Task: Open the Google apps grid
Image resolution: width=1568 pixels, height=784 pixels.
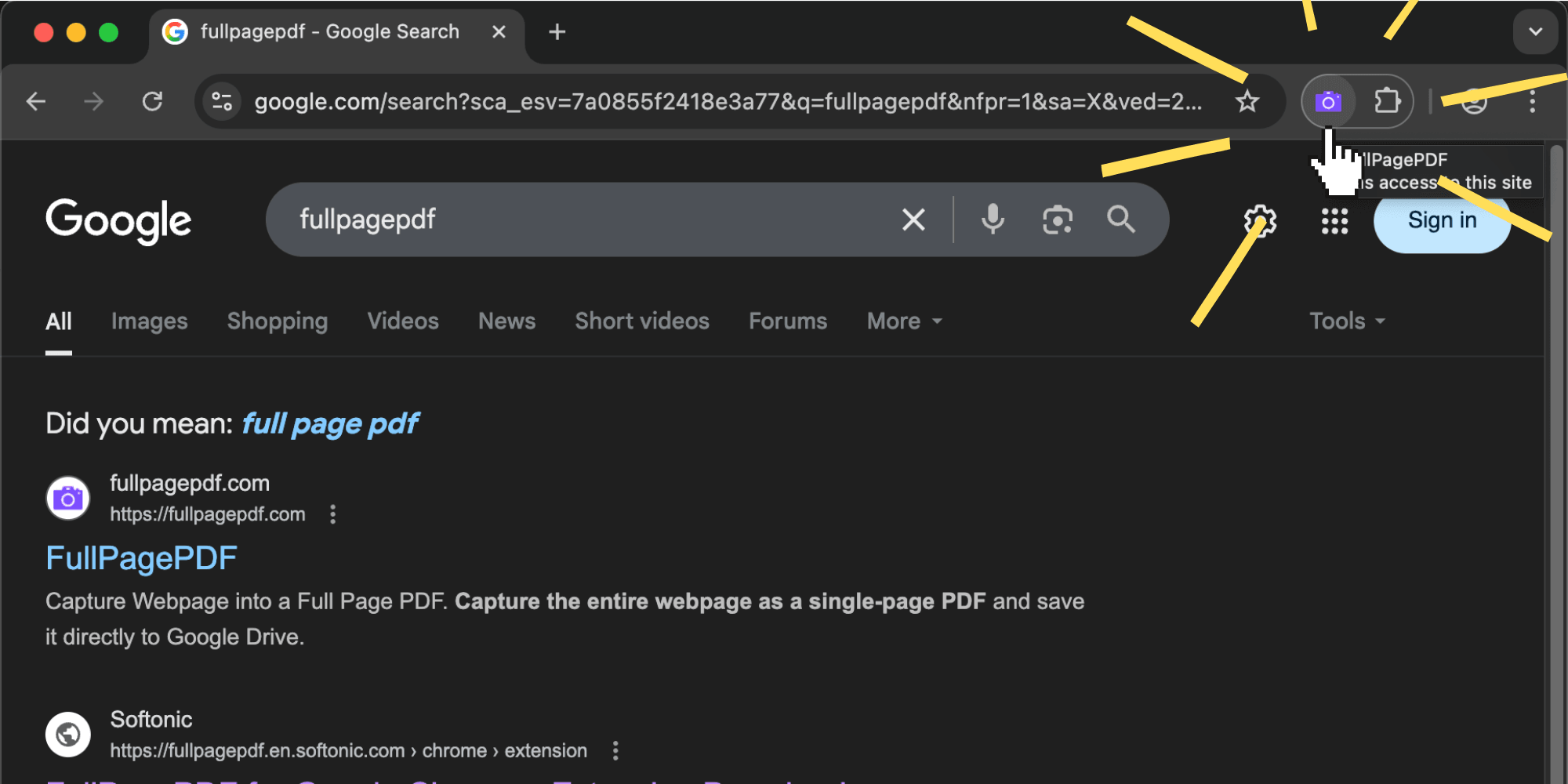Action: [1334, 221]
